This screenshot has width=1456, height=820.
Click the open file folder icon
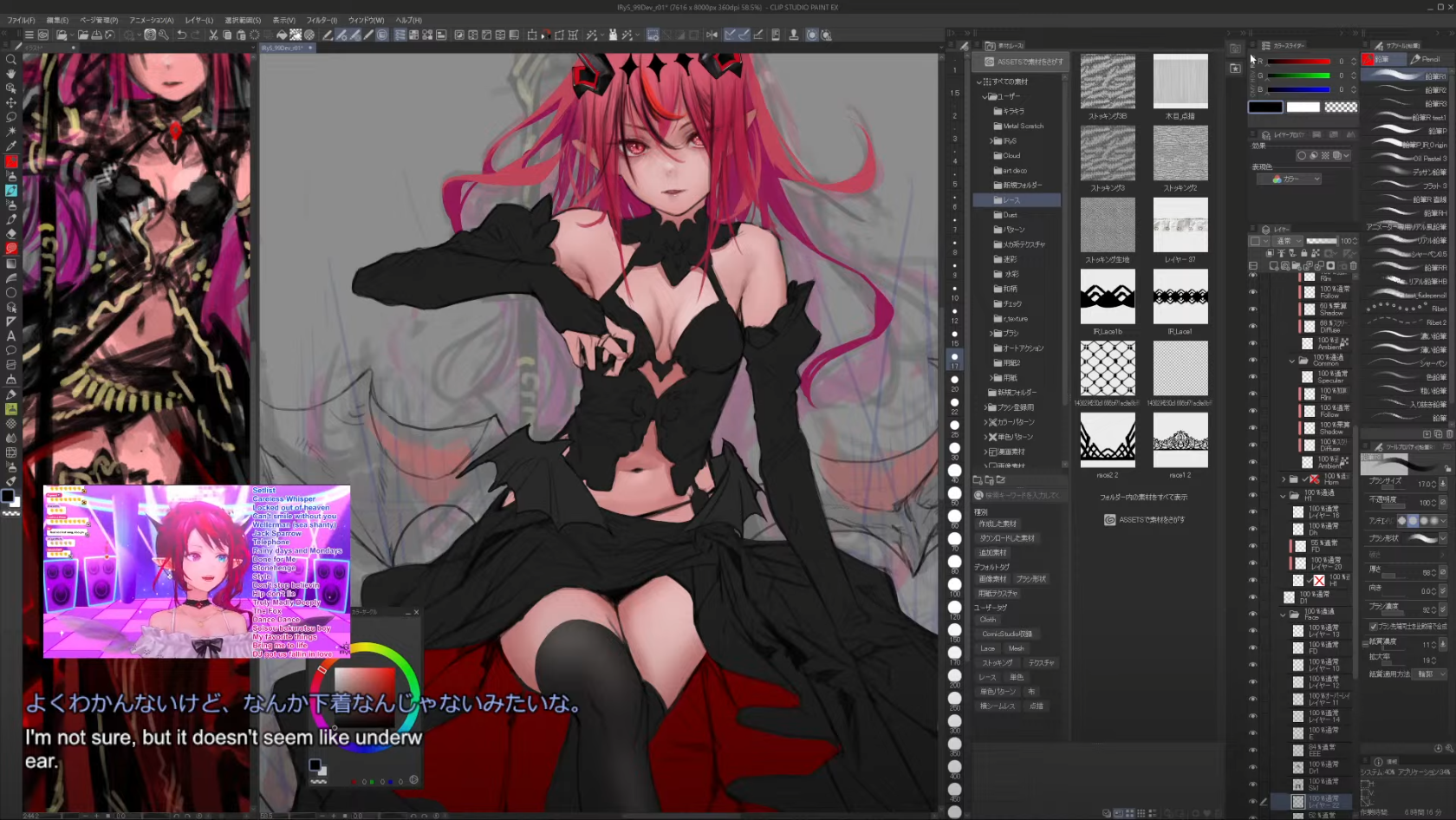click(x=83, y=35)
